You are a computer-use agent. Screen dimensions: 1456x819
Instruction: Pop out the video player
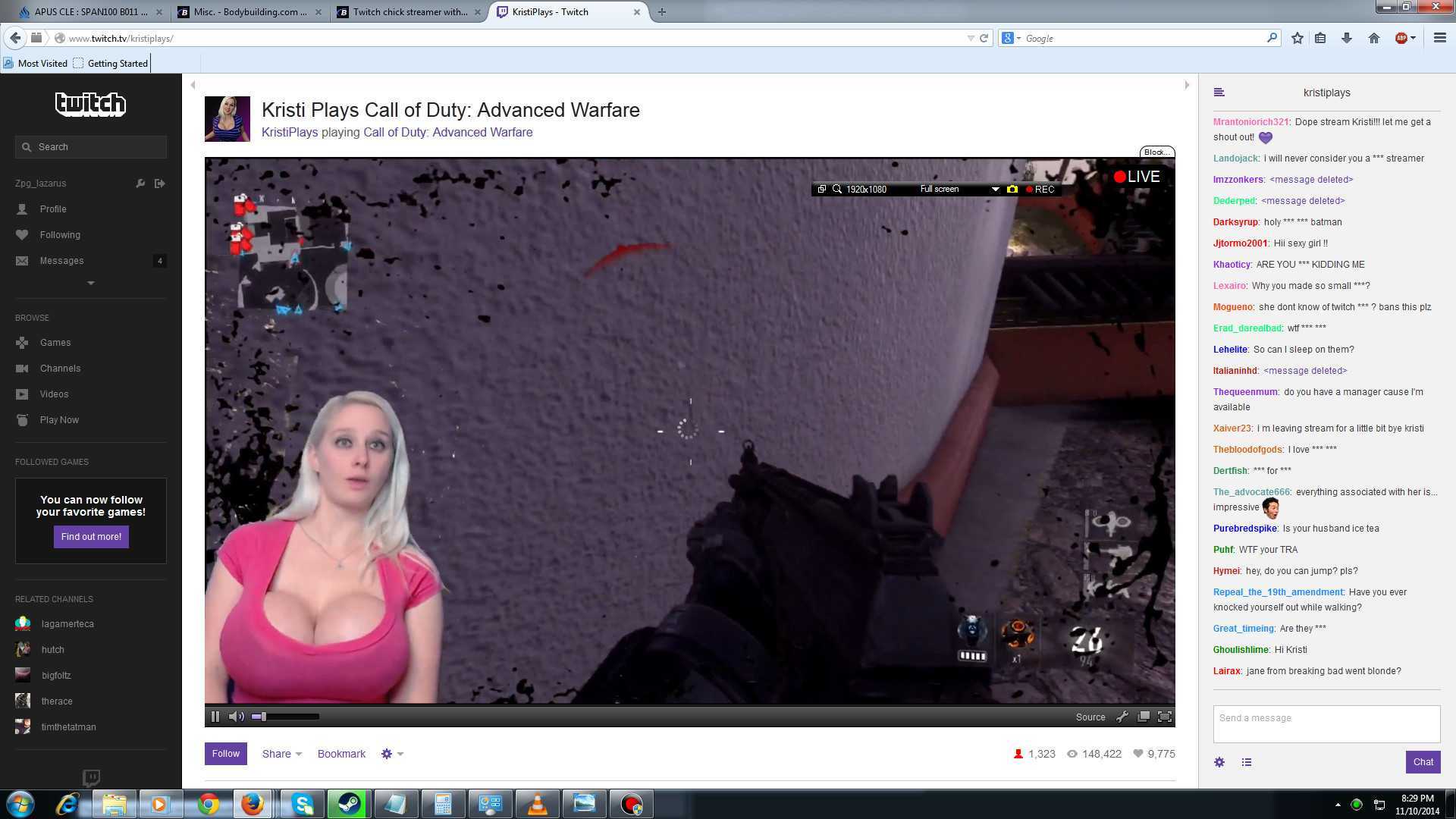(x=1144, y=717)
